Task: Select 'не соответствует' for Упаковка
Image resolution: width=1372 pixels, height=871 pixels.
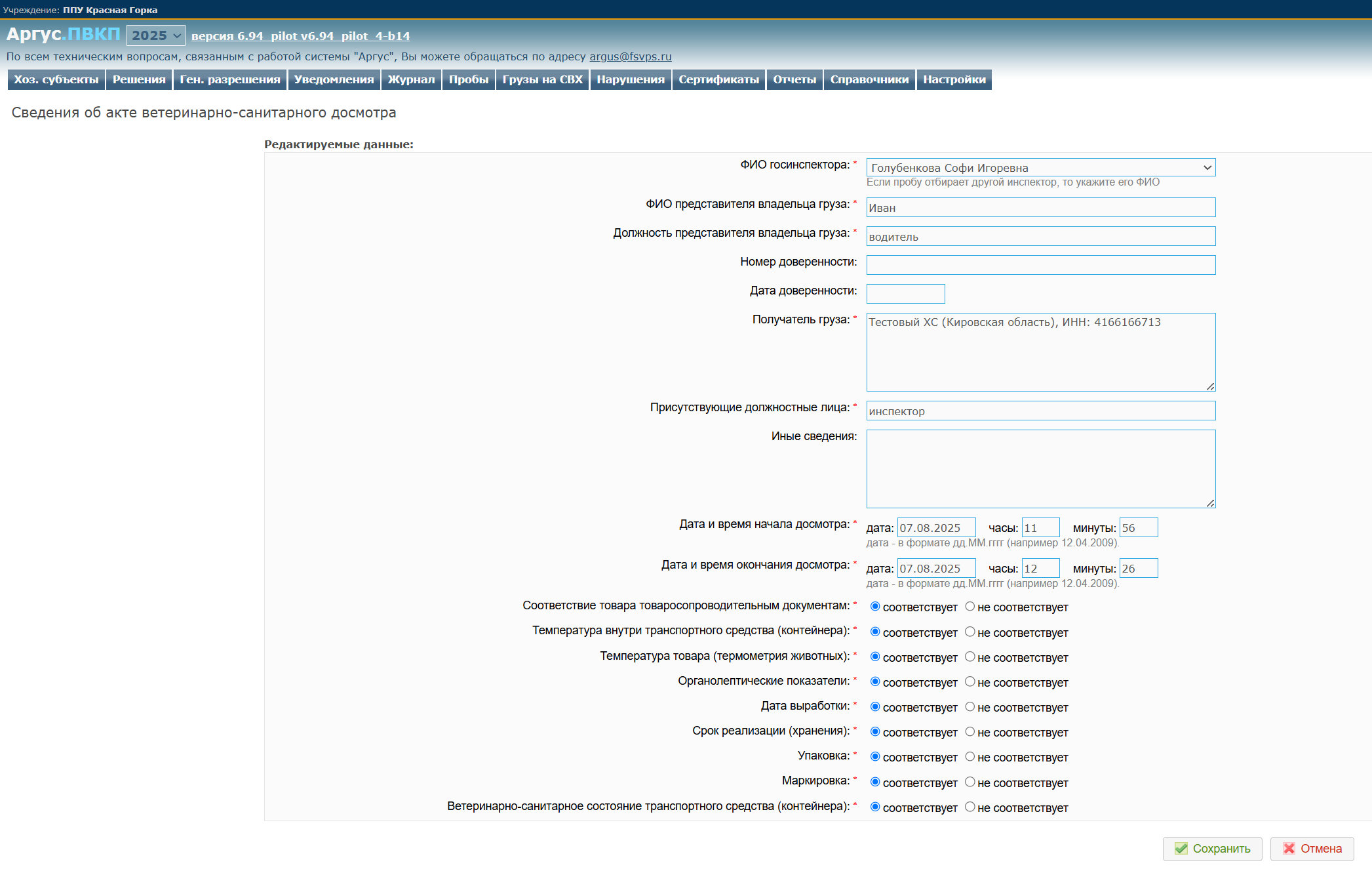Action: click(970, 757)
